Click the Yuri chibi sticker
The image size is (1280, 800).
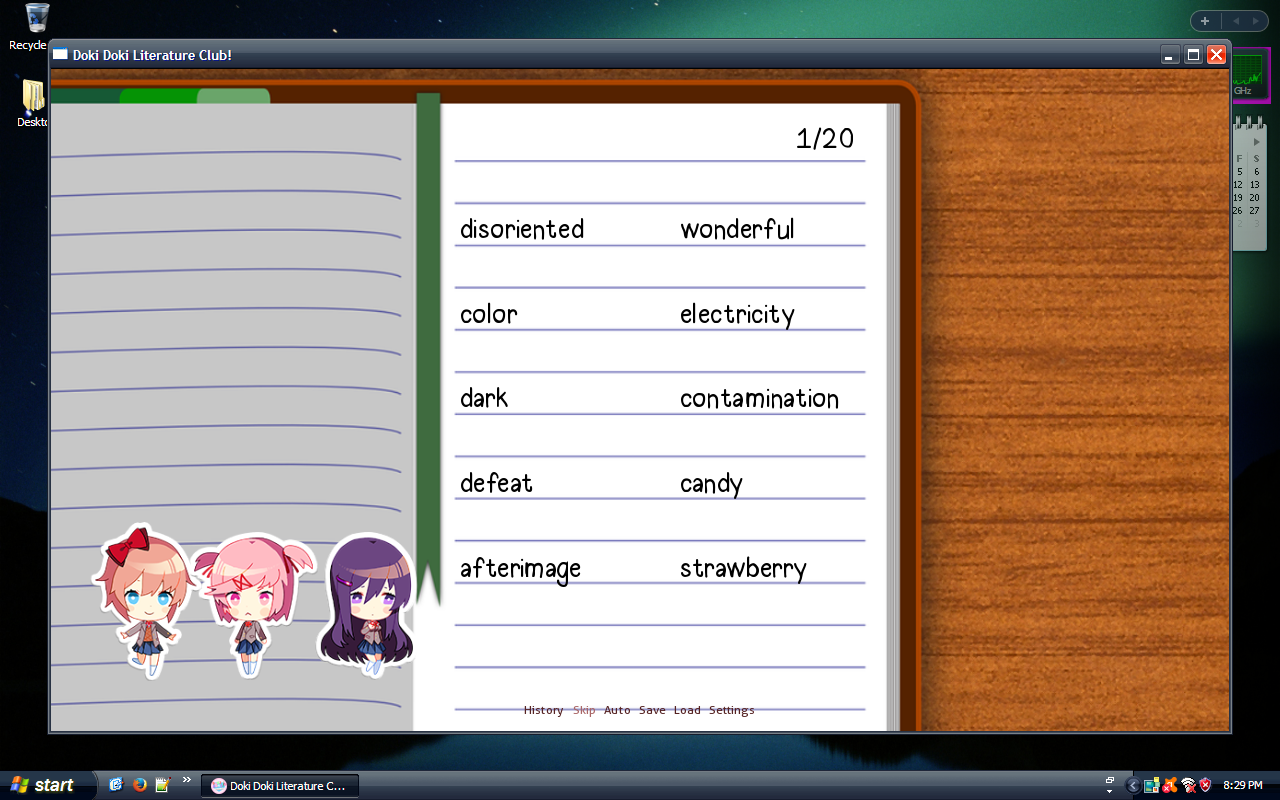[x=367, y=602]
